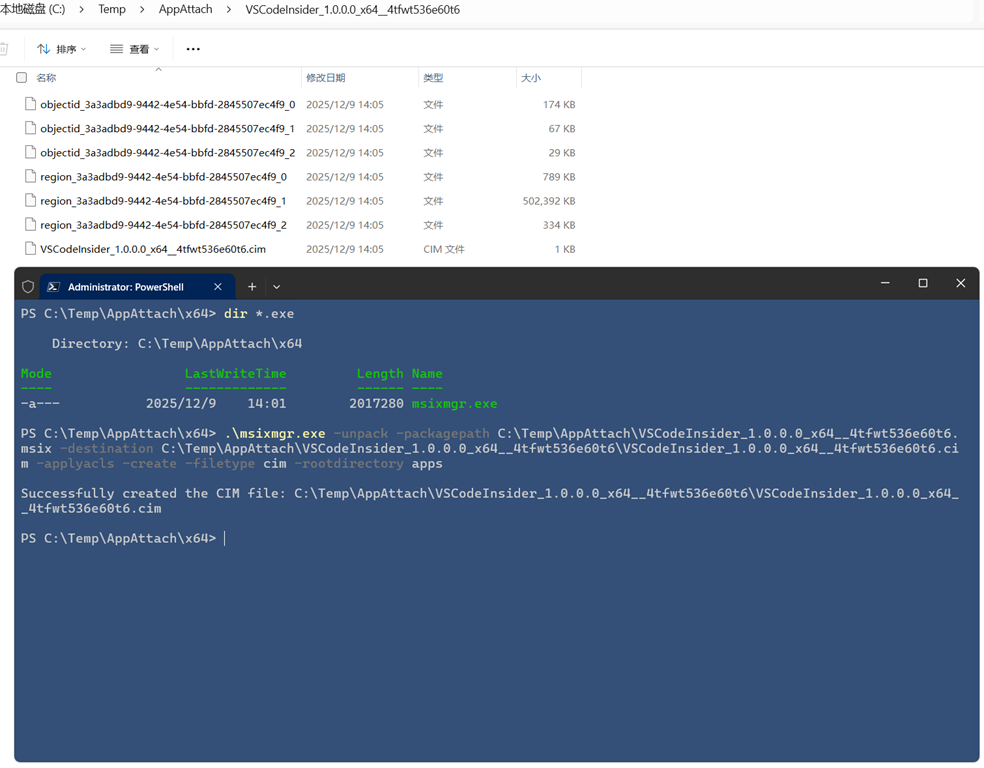The width and height of the screenshot is (984, 768).
Task: Go to 本地磁盘 (C:) in breadcrumb
Action: click(33, 10)
